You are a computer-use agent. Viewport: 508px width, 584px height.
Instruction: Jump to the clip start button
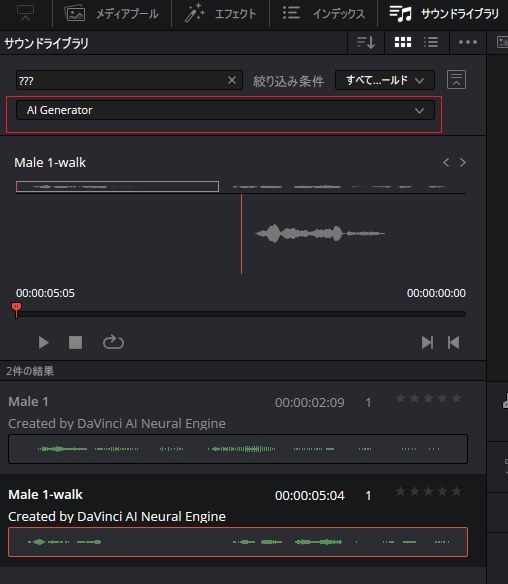click(x=453, y=342)
